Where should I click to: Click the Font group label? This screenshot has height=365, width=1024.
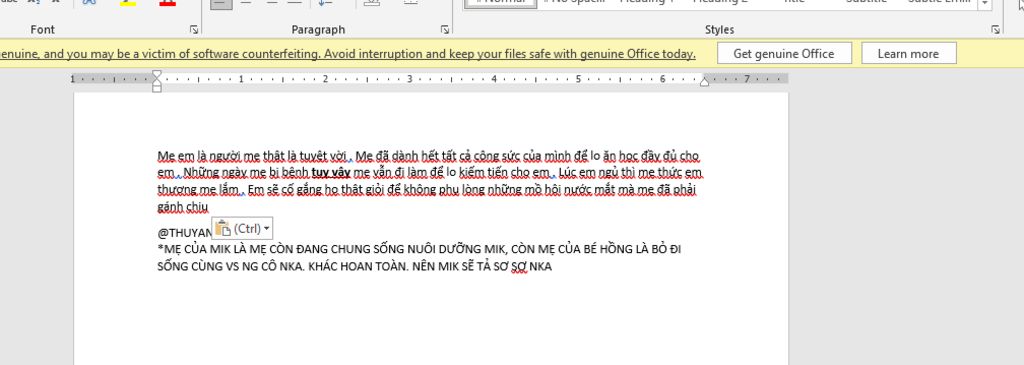click(x=42, y=29)
